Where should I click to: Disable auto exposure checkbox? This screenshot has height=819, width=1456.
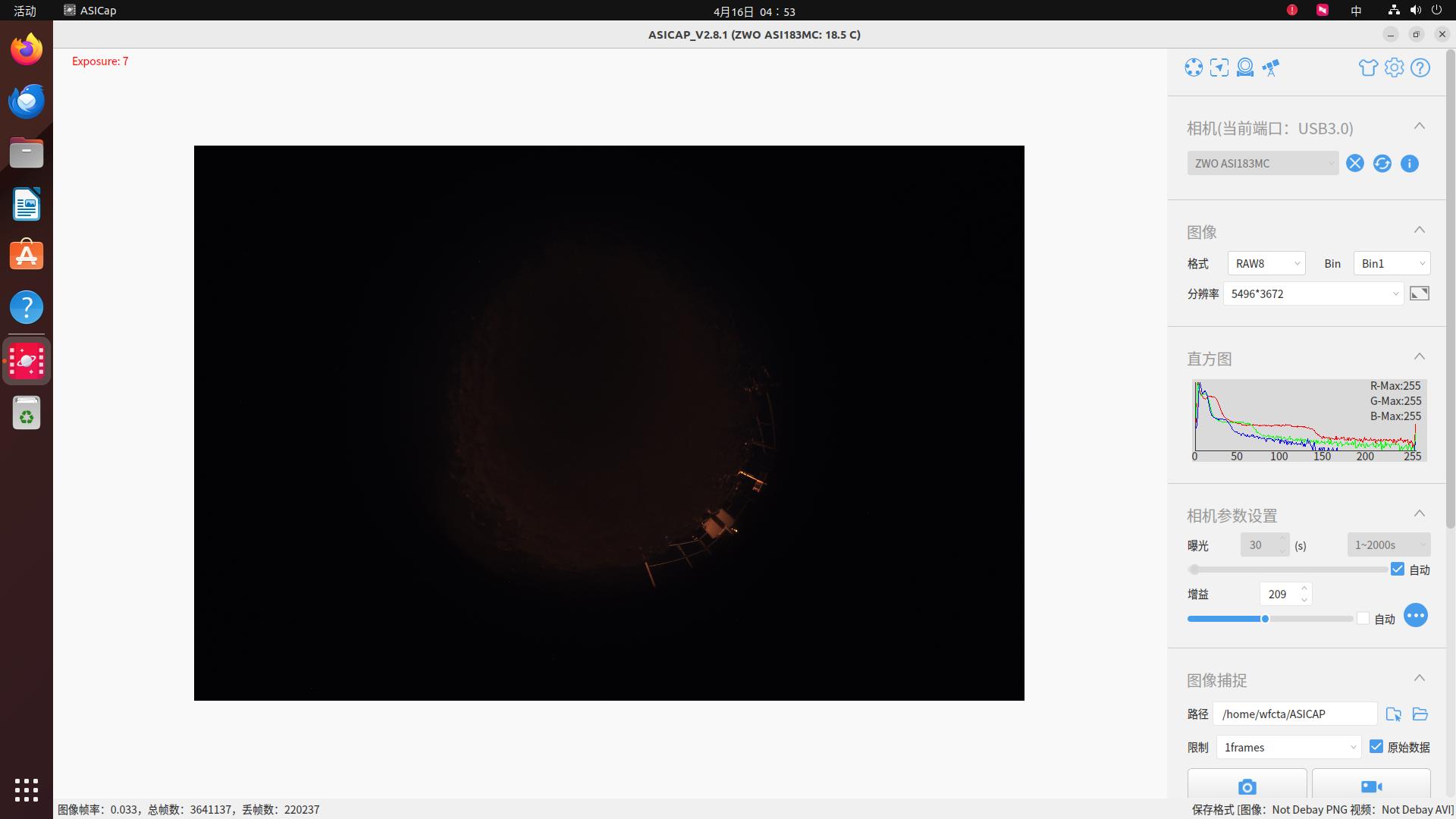click(1398, 569)
